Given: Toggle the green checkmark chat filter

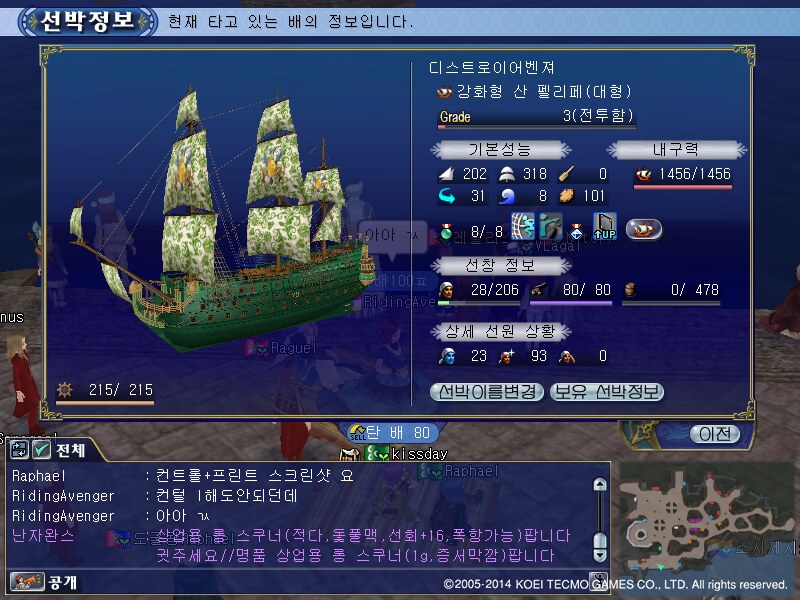Looking at the screenshot, I should click(41, 449).
